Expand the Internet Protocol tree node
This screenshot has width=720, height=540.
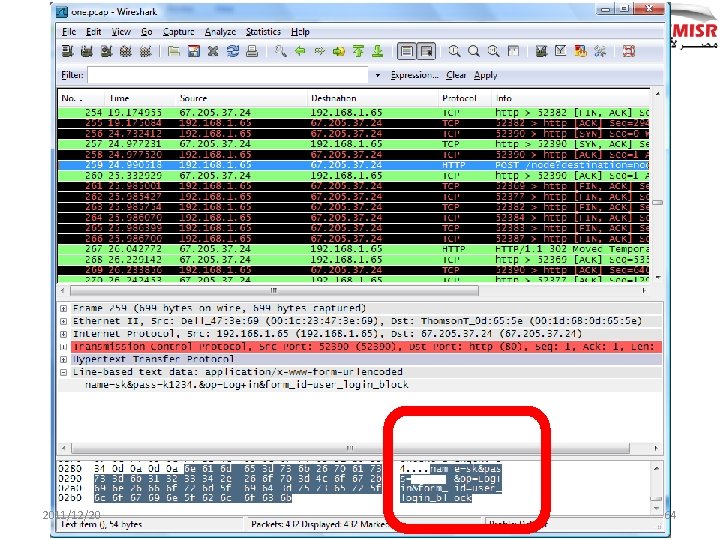coord(64,334)
